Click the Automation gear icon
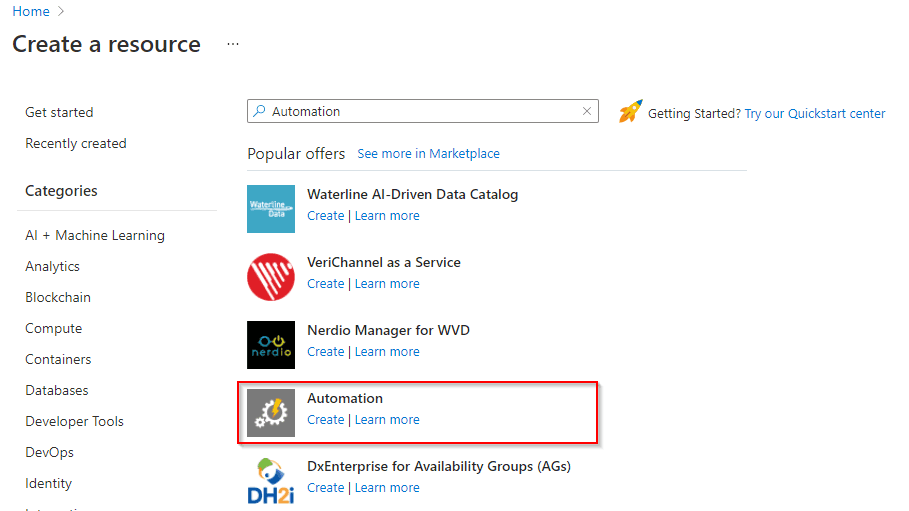 click(x=271, y=413)
